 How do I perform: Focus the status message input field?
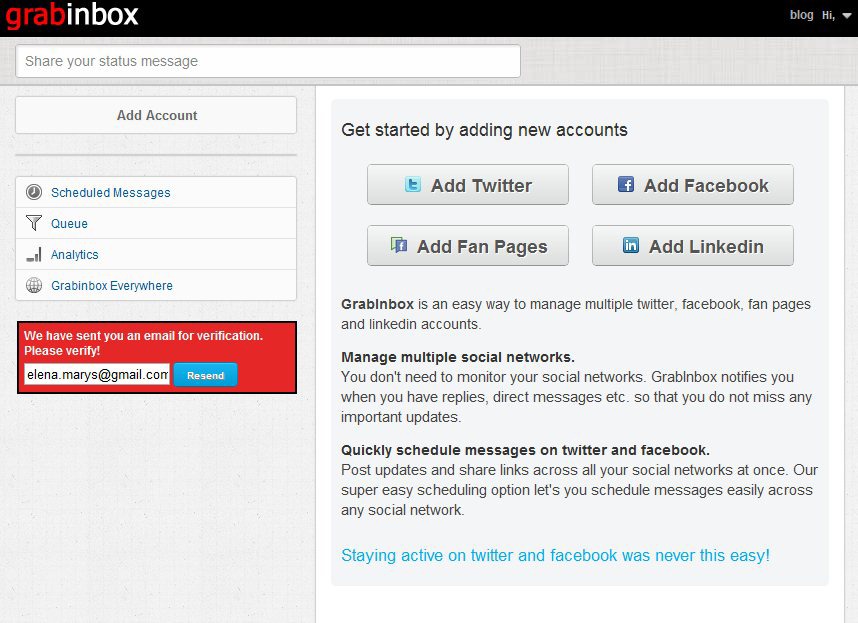tap(268, 61)
